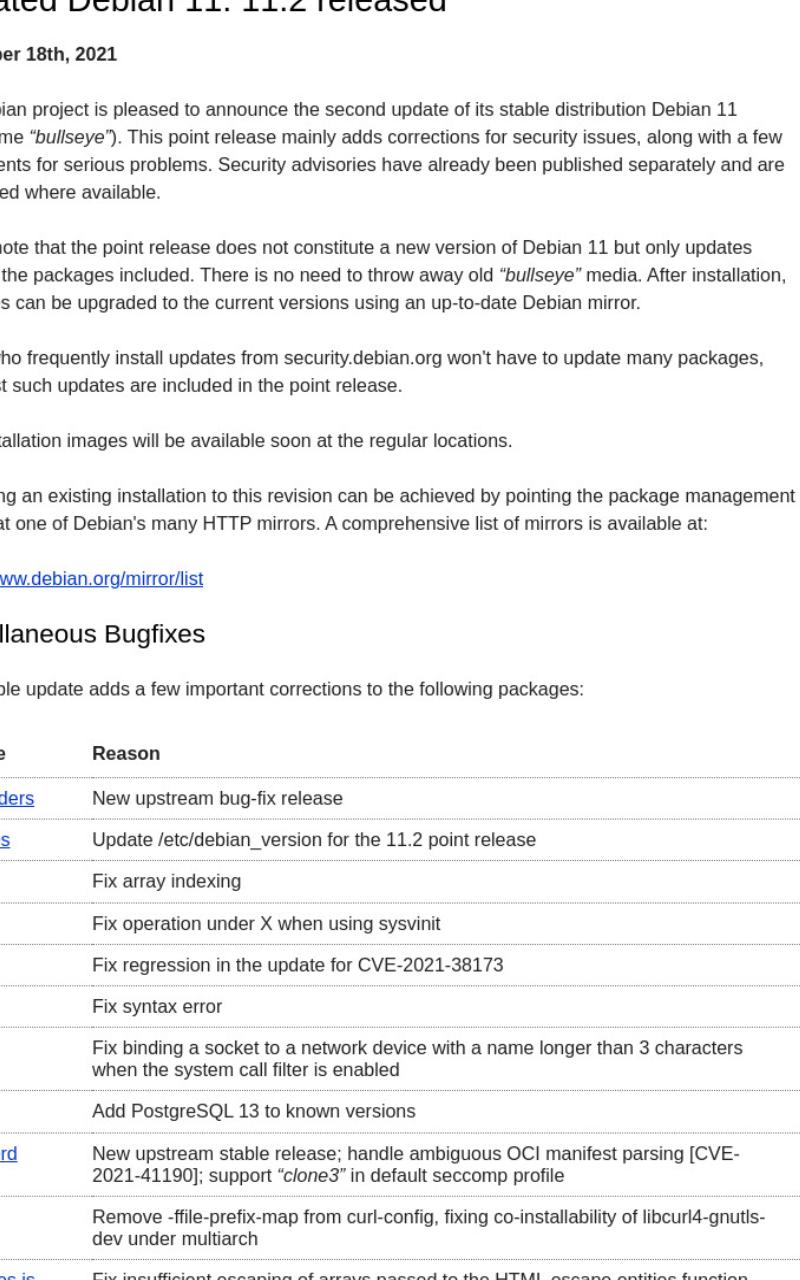Viewport: 800px width, 1280px height.
Task: Select the 'New upstream bug-fix release' row text
Action: 217,798
